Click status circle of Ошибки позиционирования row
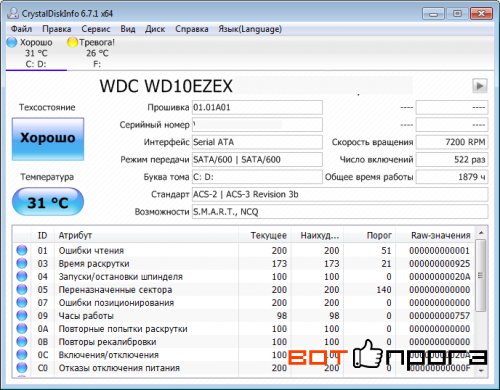This screenshot has height=390, width=500. pyautogui.click(x=22, y=302)
